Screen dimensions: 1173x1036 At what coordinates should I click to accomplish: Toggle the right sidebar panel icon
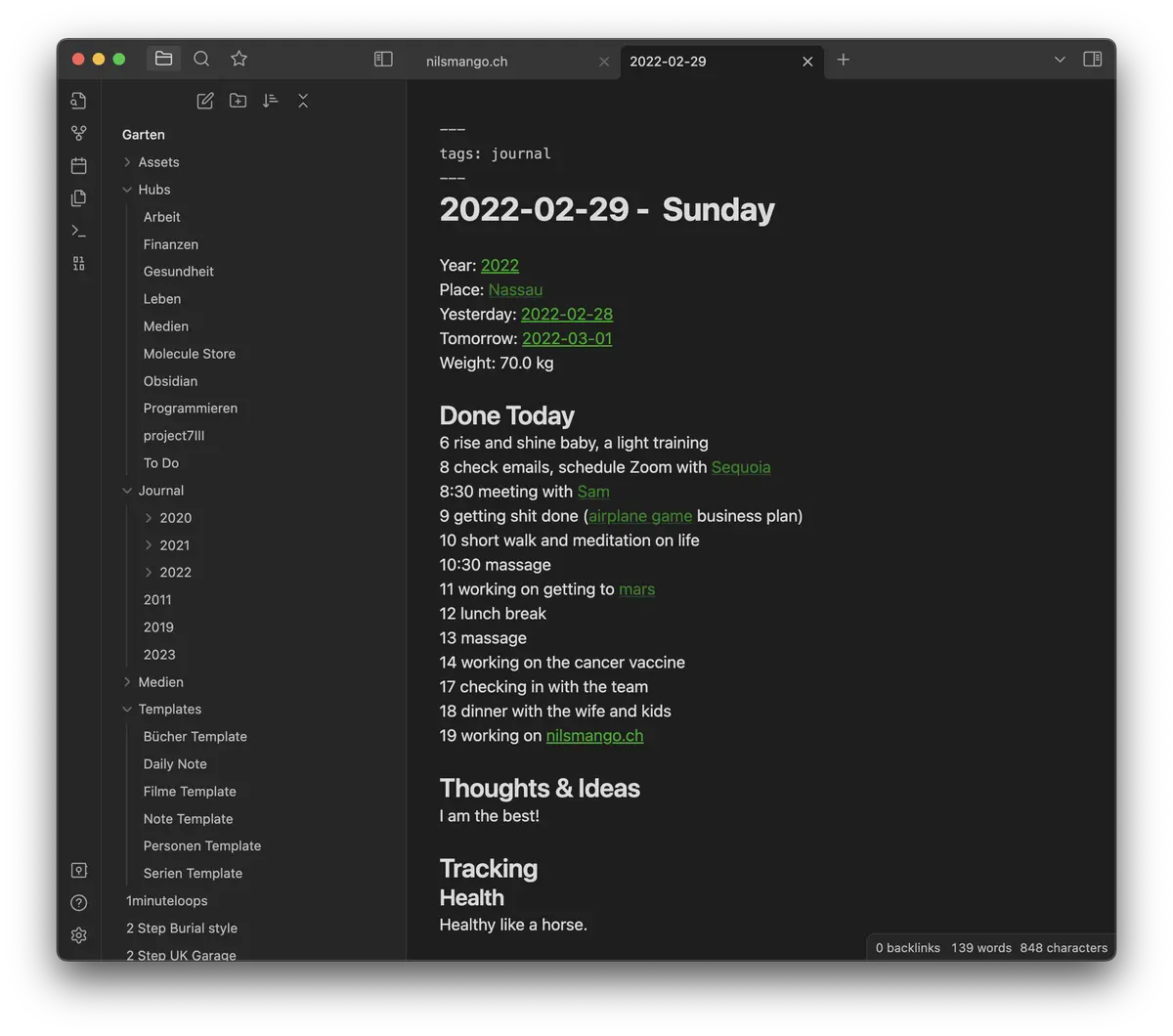[1093, 60]
